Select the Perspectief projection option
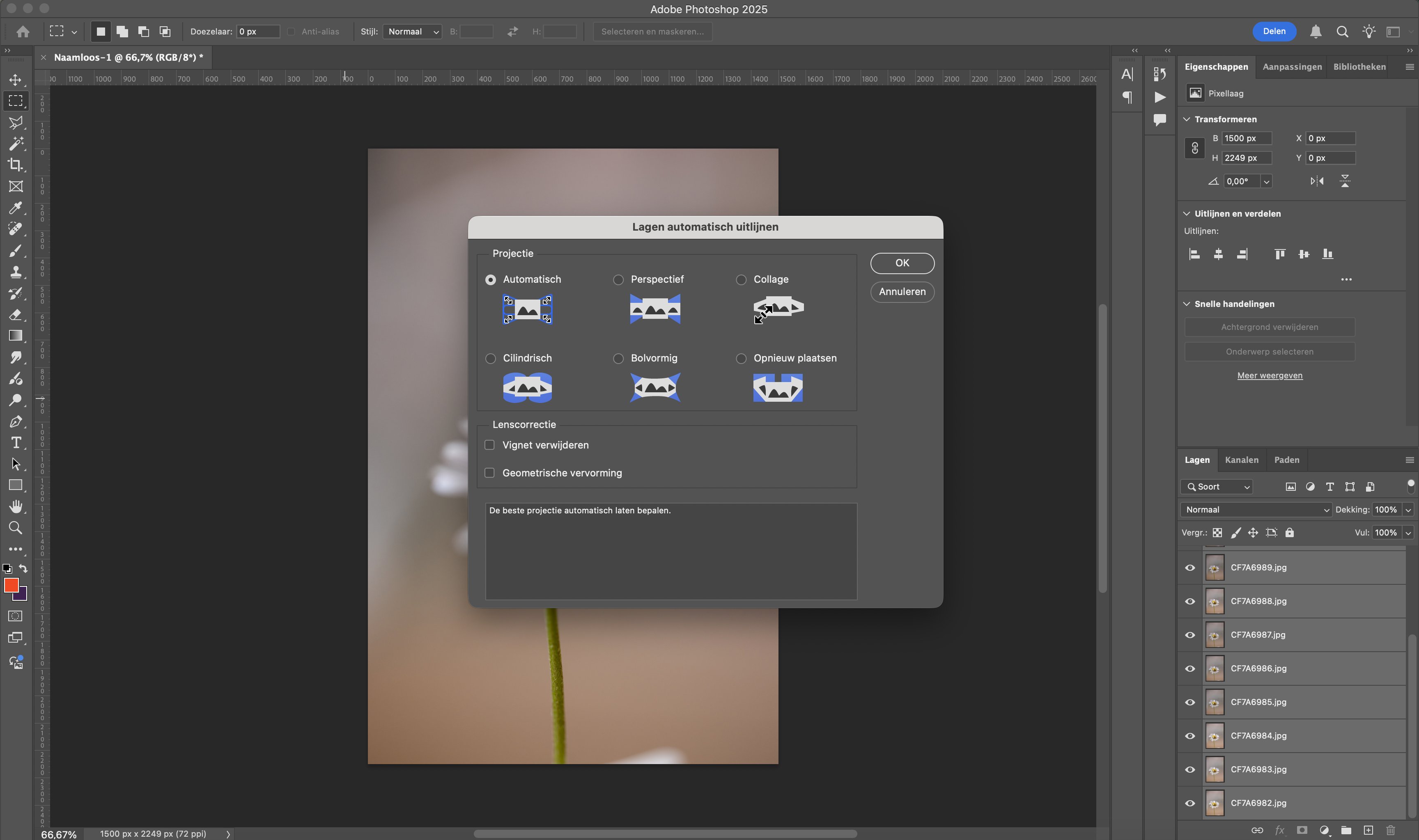1419x840 pixels. [618, 279]
